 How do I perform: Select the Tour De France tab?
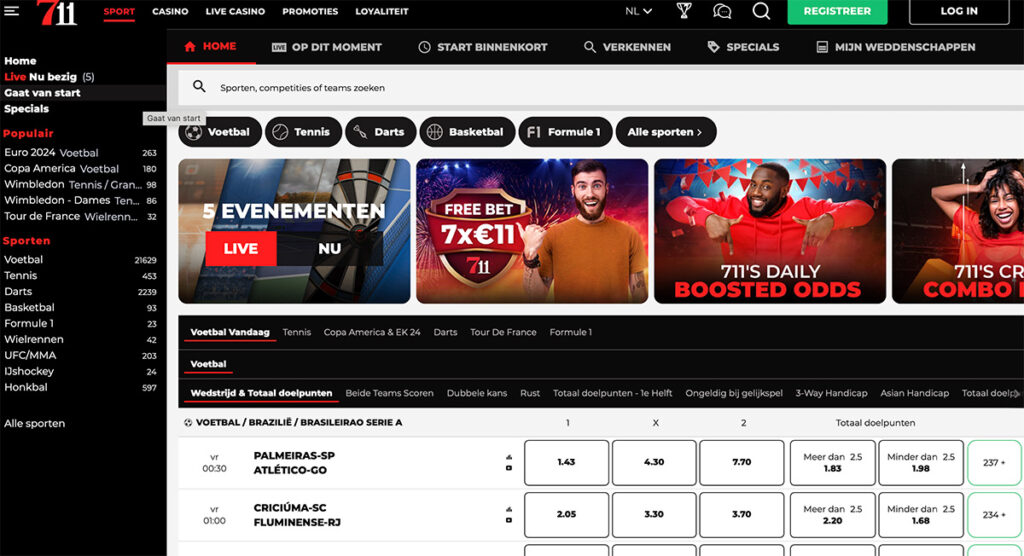coord(503,332)
